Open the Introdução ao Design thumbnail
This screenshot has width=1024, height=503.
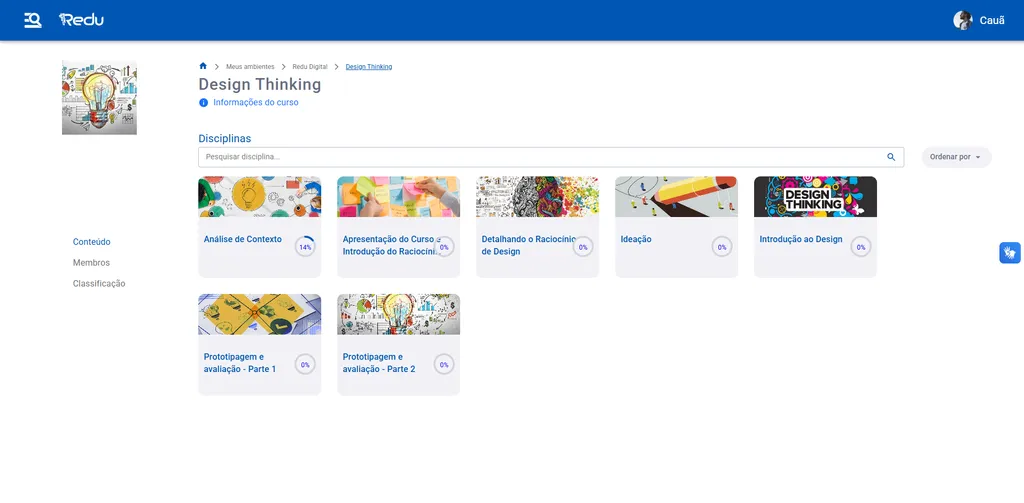pos(815,197)
